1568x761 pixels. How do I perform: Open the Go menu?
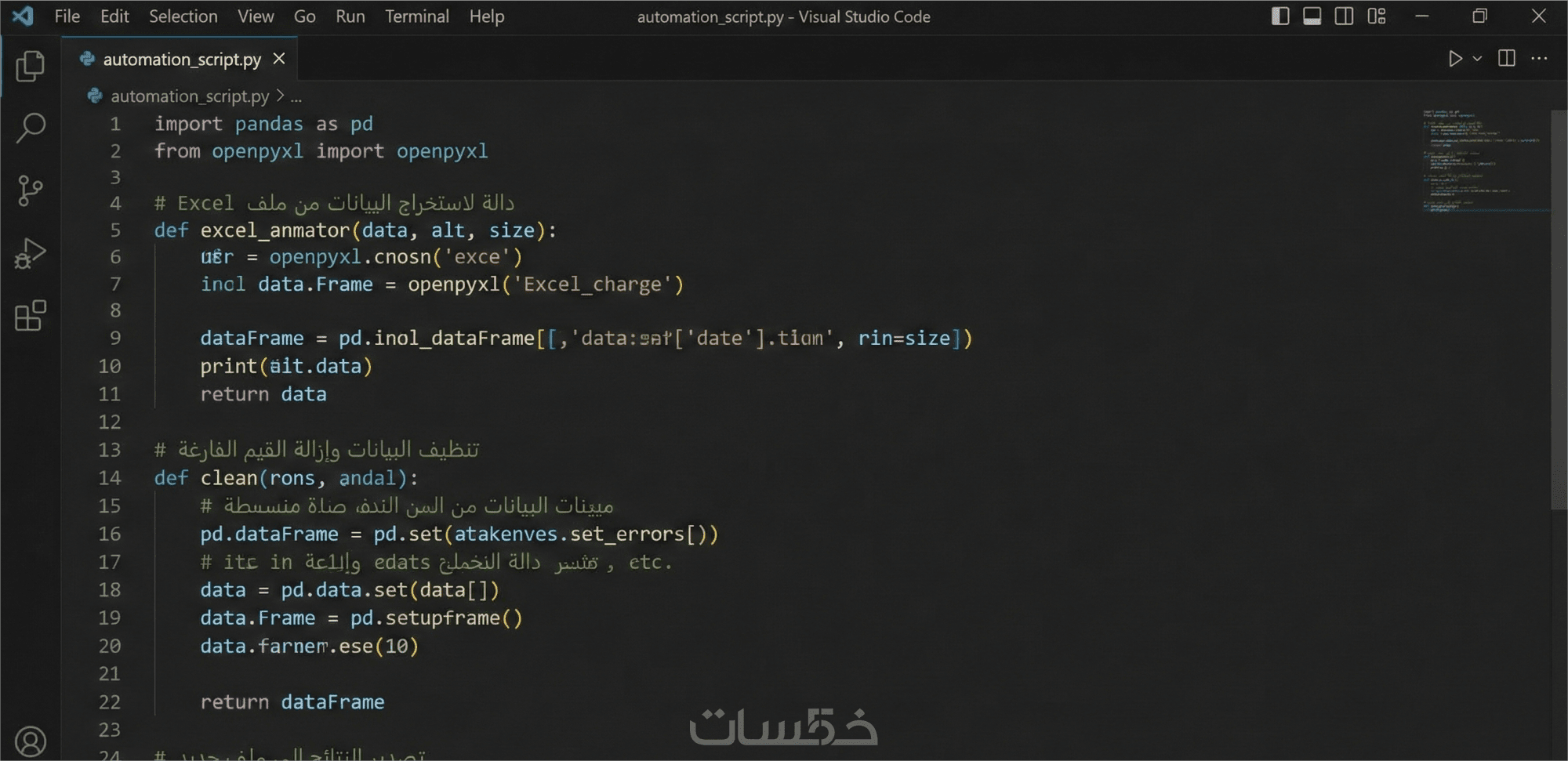305,16
